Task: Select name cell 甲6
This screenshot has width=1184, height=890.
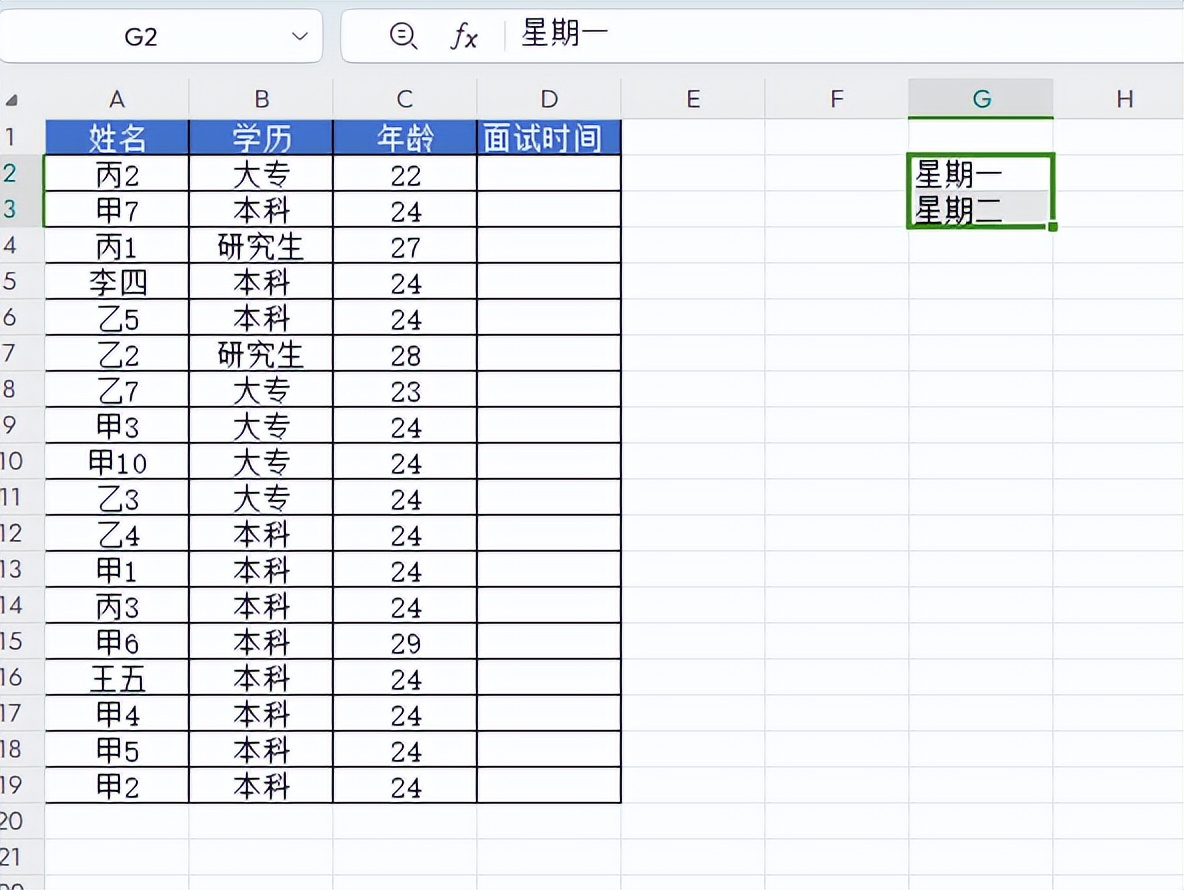Action: pos(116,642)
